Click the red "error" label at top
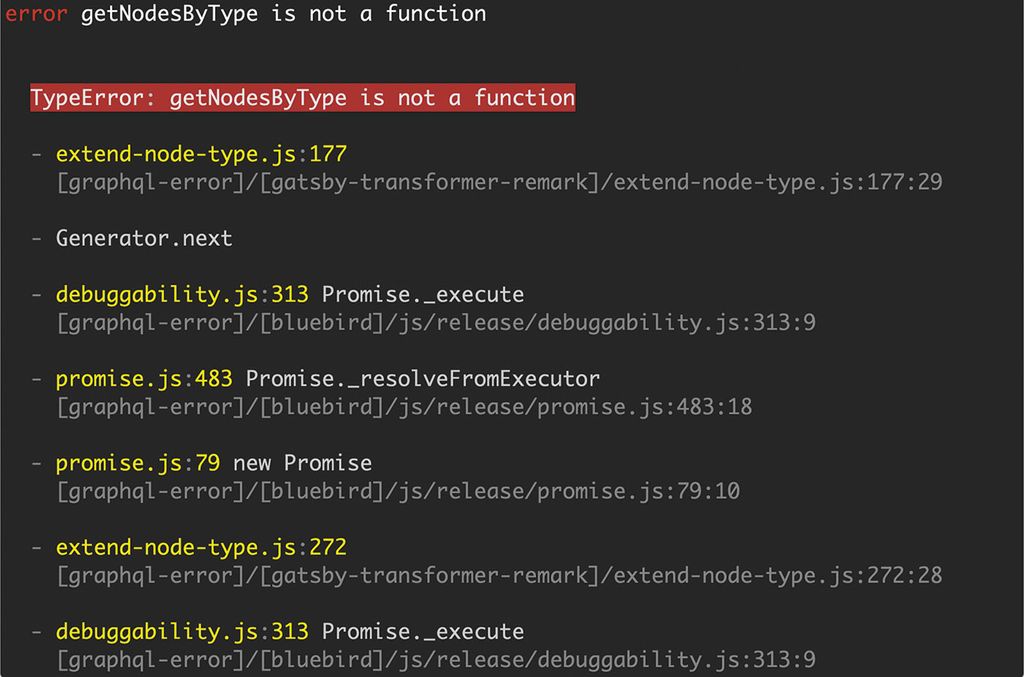Image resolution: width=1024 pixels, height=677 pixels. [36, 14]
